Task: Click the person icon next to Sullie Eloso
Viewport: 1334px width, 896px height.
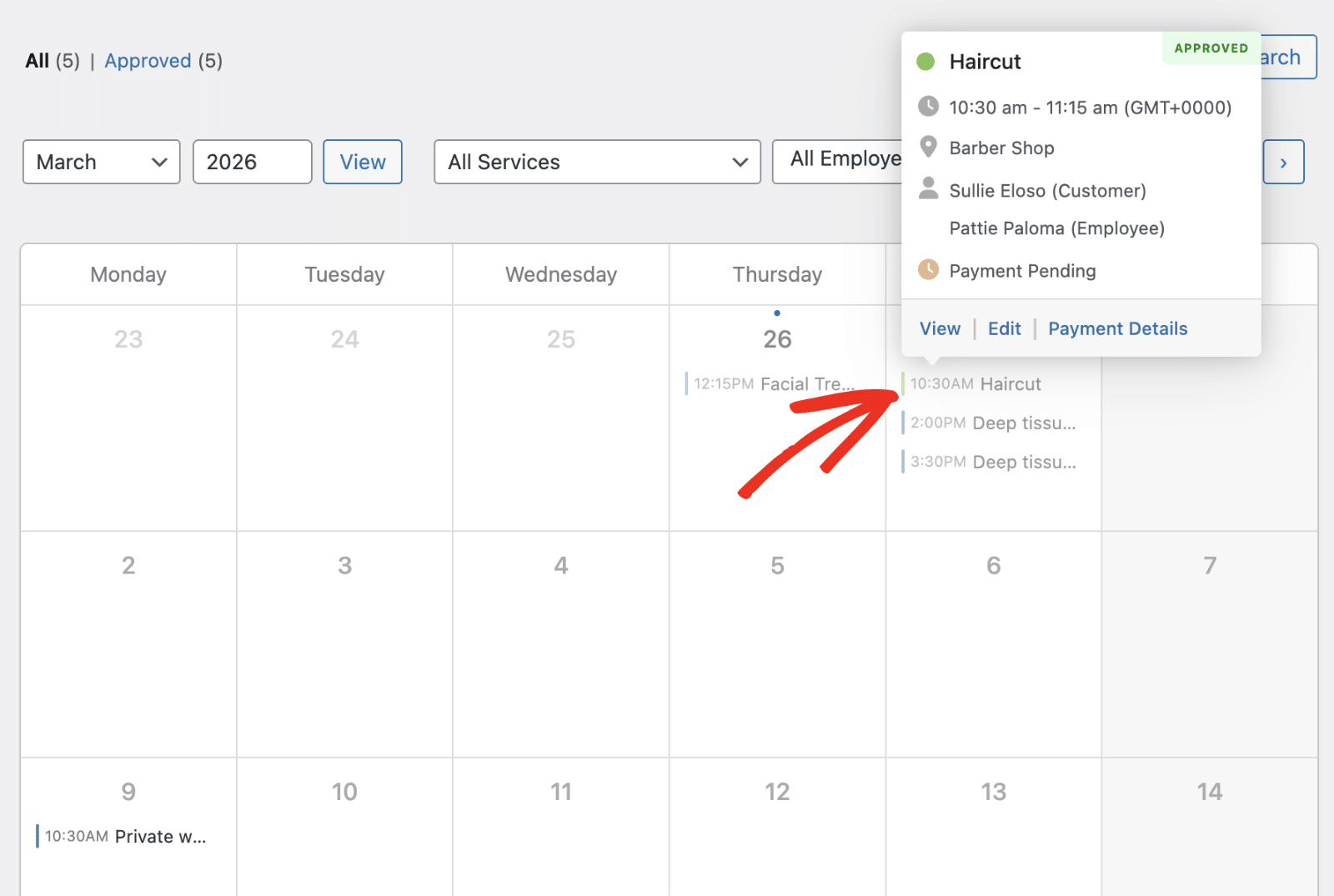Action: [x=927, y=189]
